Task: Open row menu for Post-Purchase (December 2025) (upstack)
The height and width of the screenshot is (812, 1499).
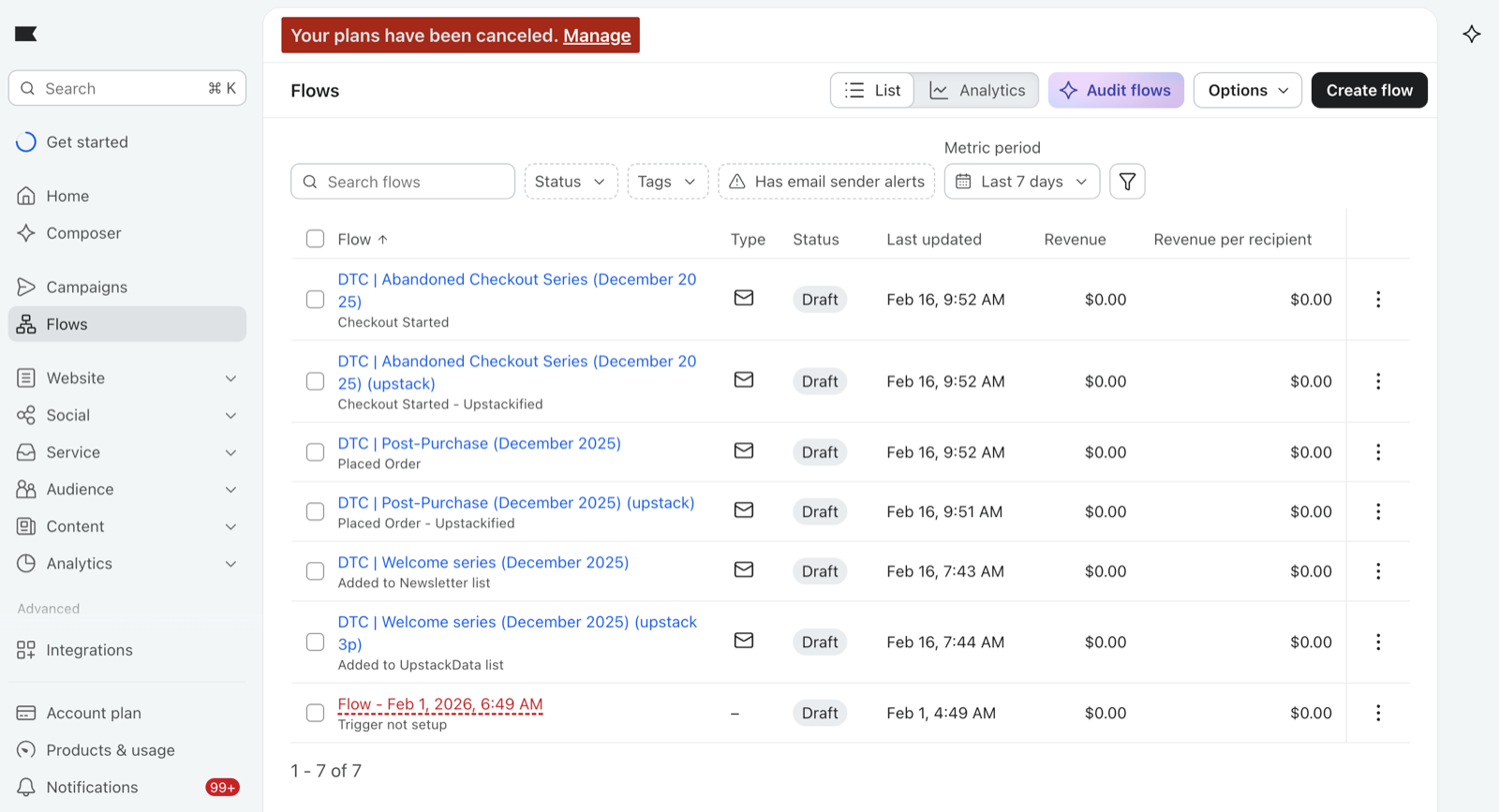Action: pos(1378,511)
